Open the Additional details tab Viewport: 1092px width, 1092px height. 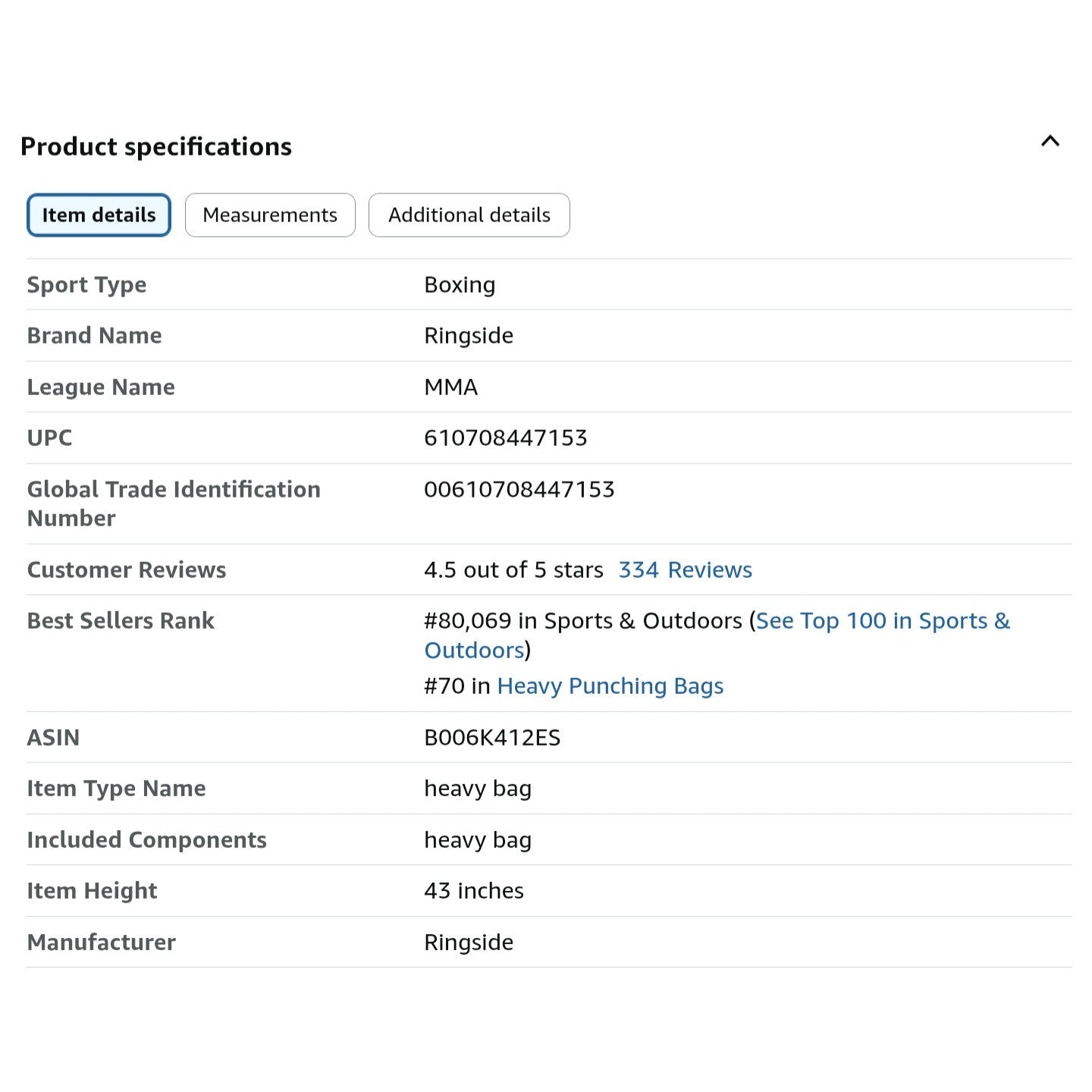point(469,215)
